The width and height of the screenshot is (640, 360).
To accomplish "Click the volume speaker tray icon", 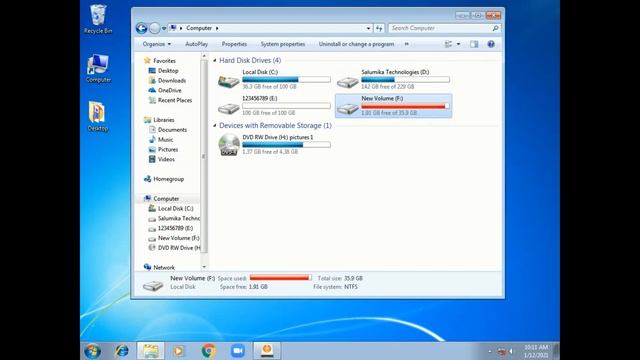I will point(511,351).
